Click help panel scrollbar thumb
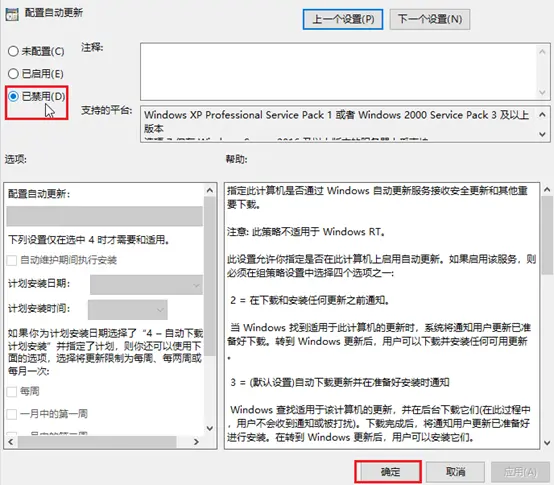 coord(547,236)
